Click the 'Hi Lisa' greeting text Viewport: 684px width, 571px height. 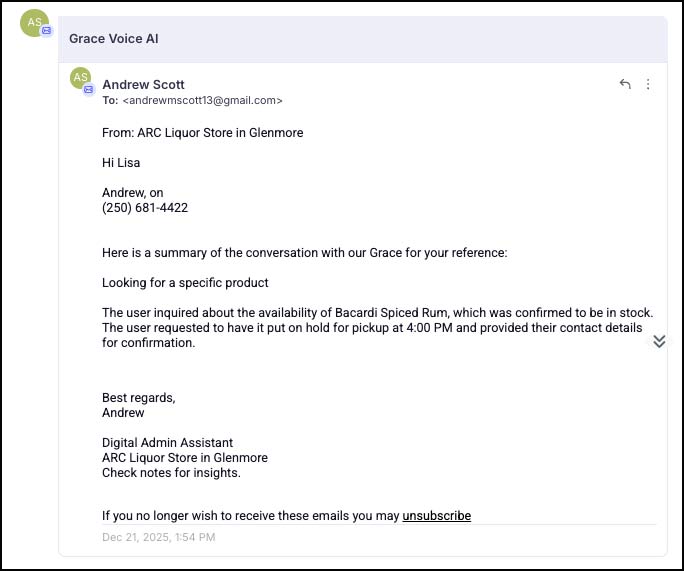click(121, 162)
